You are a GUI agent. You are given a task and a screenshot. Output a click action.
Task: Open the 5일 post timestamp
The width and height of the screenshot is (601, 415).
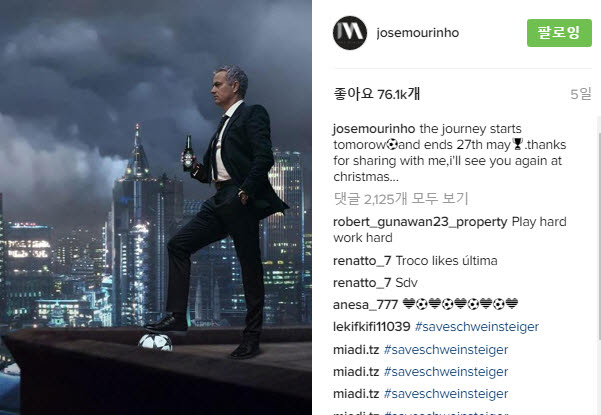coord(581,94)
